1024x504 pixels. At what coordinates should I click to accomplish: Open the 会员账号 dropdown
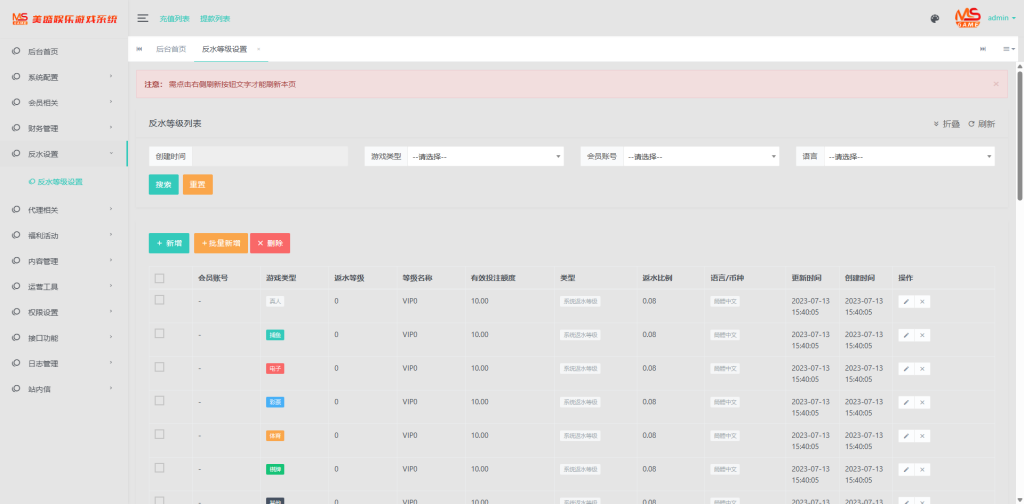click(x=700, y=156)
